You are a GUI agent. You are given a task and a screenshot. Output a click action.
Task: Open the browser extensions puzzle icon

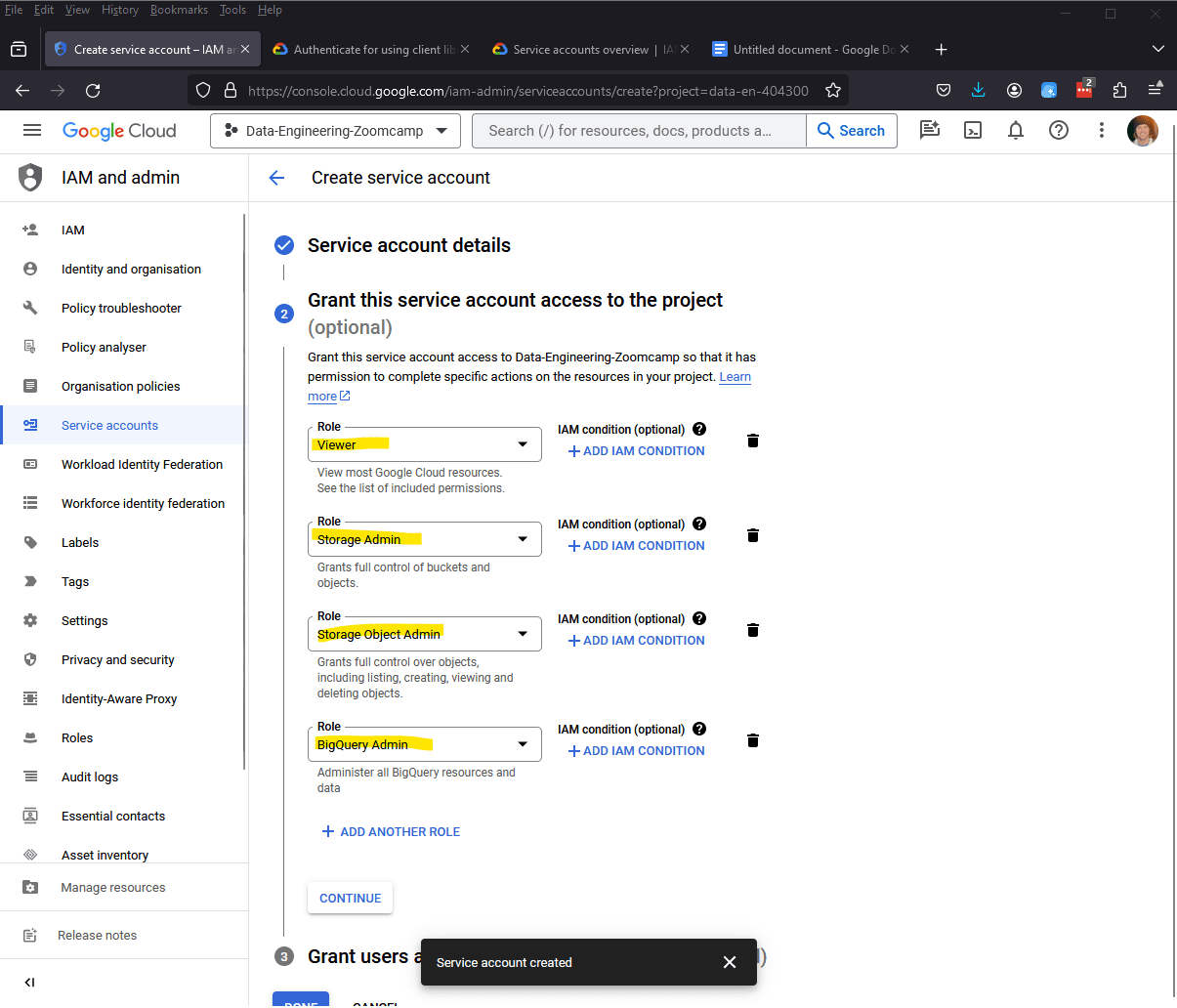point(1119,91)
